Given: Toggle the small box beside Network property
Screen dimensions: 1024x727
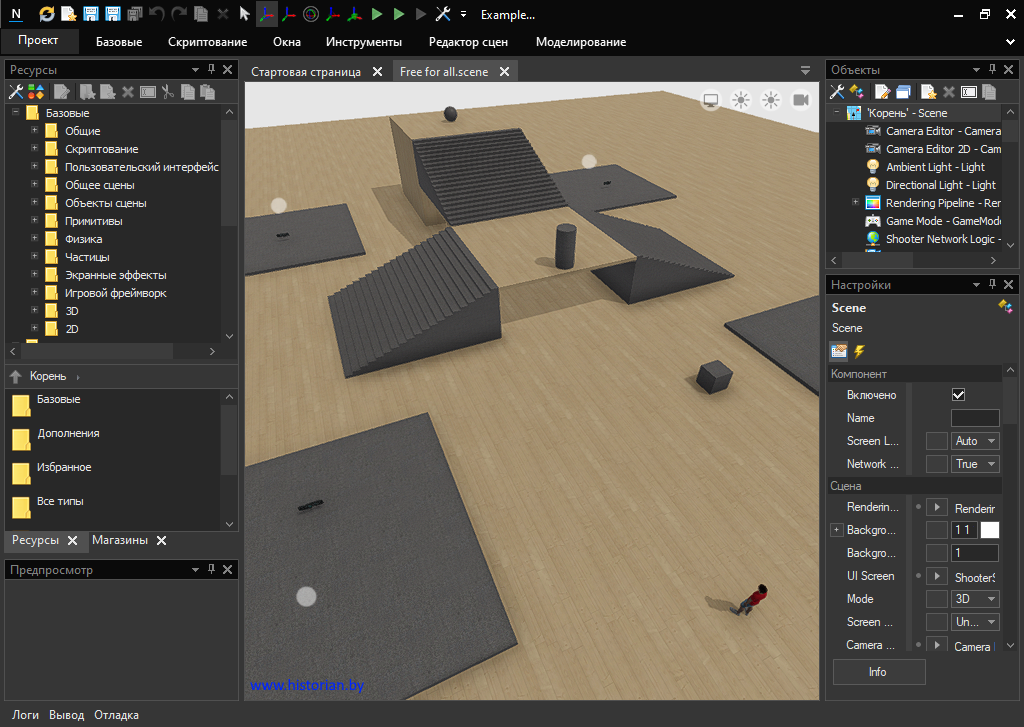Looking at the screenshot, I should pyautogui.click(x=936, y=464).
